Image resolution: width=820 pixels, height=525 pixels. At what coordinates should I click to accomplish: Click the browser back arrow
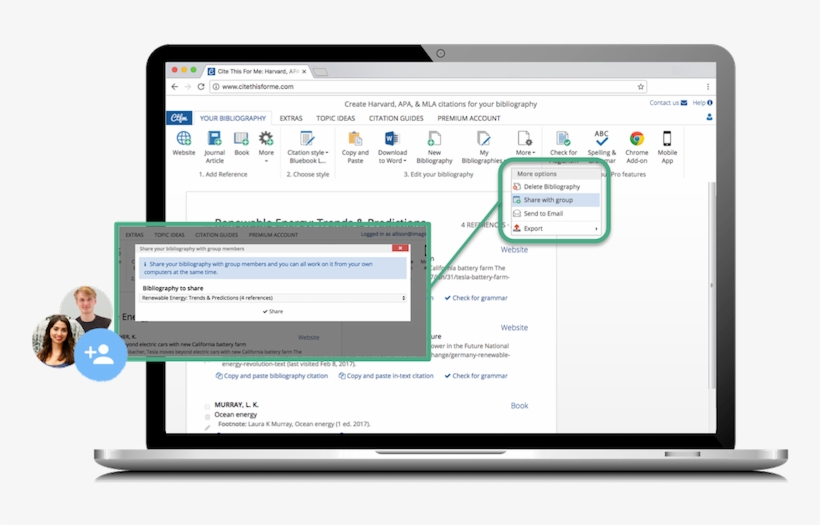175,86
